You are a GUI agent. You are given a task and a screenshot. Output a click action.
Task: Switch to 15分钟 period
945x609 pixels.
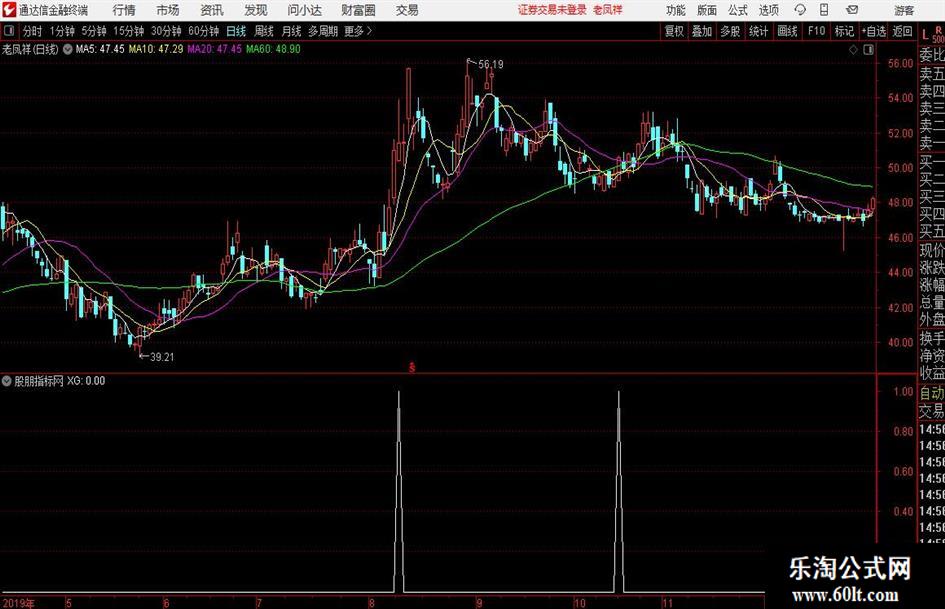coord(129,31)
